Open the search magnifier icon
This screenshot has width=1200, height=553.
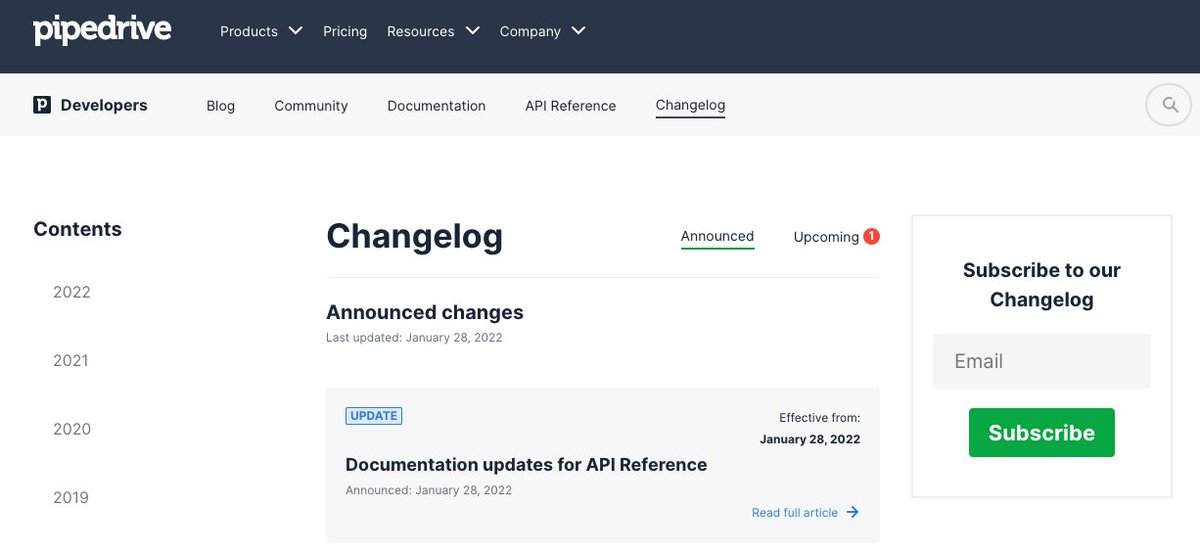coord(1169,105)
